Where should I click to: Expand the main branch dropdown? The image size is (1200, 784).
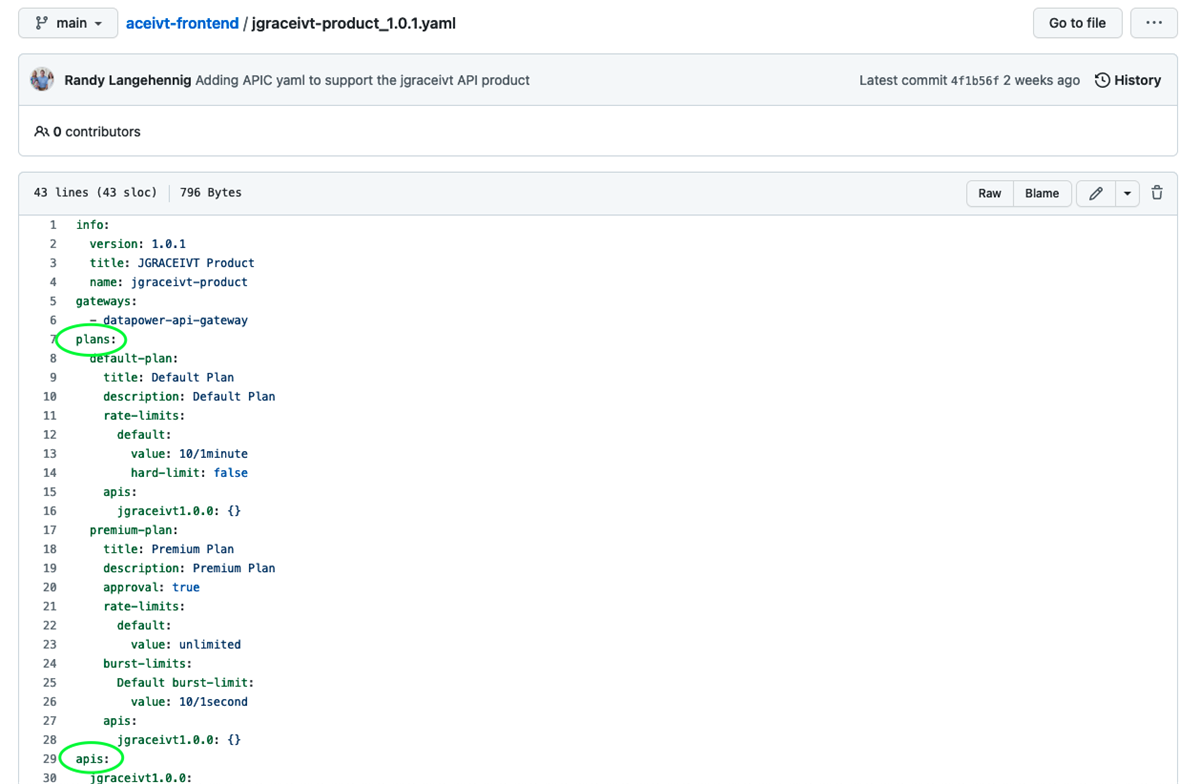(x=67, y=22)
